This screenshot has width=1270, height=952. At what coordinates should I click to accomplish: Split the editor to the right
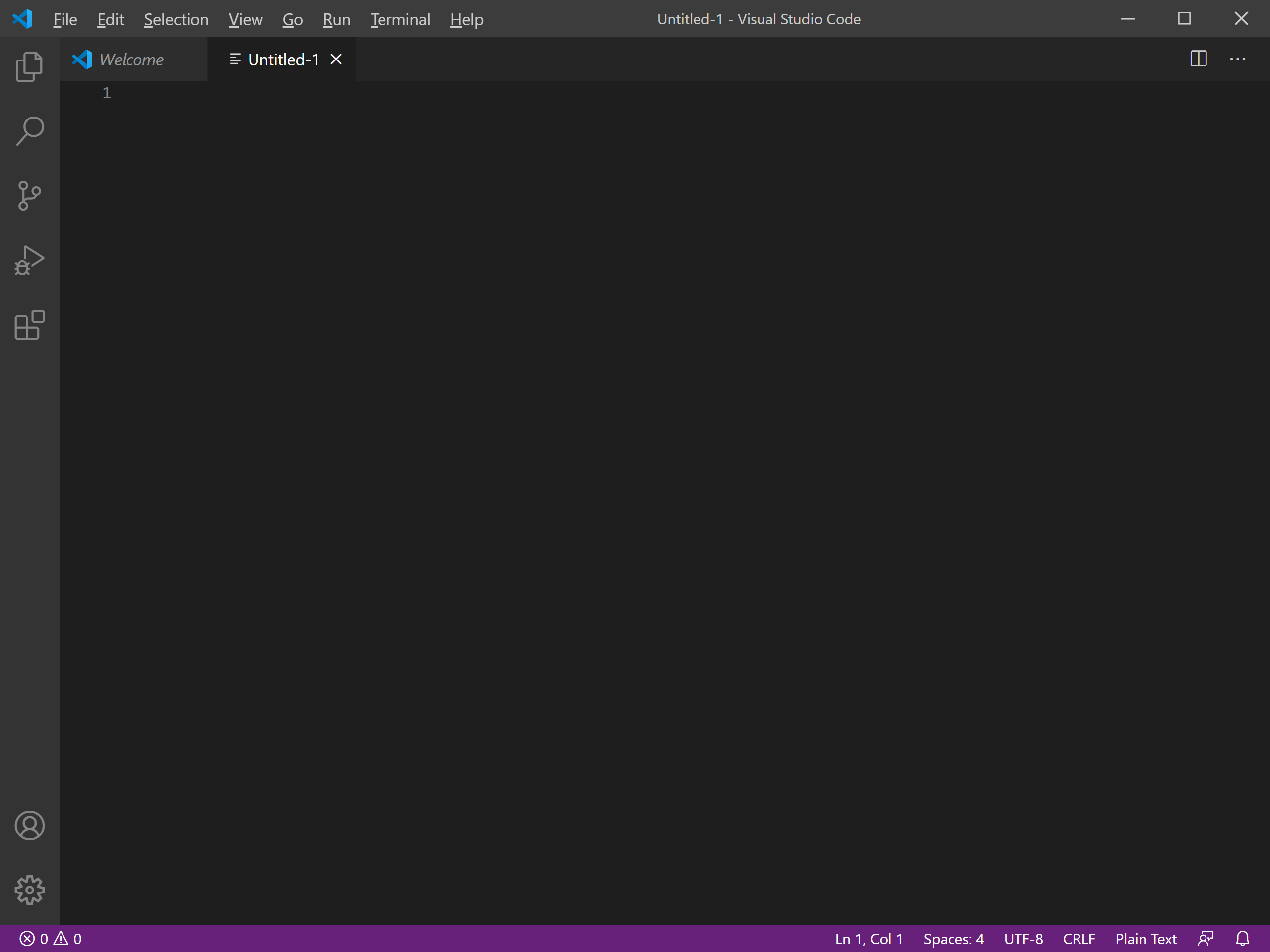click(1198, 59)
